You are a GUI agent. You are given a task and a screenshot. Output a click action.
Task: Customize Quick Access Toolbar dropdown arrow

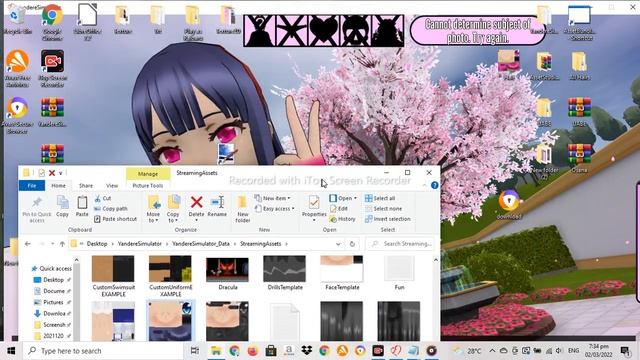[x=61, y=173]
